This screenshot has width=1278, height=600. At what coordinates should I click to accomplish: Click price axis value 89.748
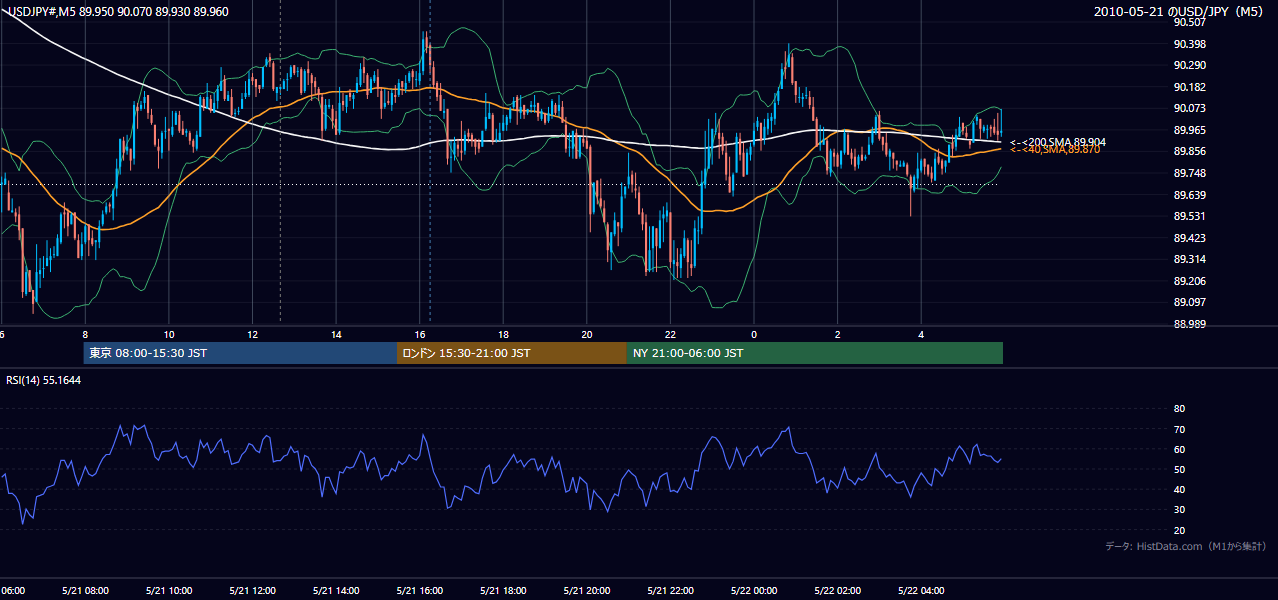[x=1189, y=173]
